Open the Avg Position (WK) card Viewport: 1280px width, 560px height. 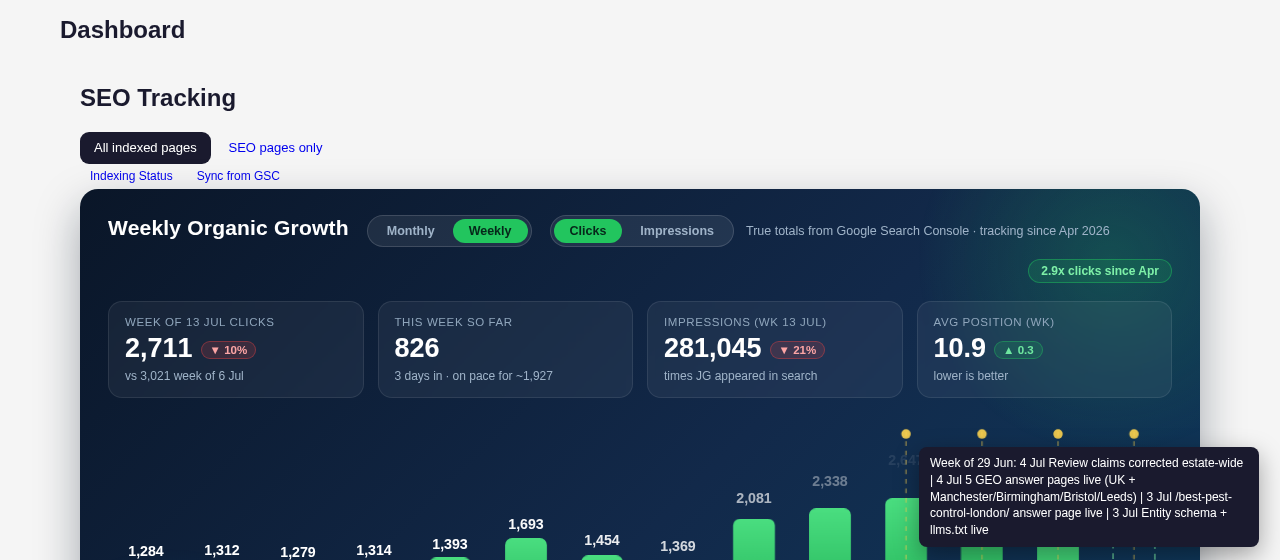(1044, 350)
